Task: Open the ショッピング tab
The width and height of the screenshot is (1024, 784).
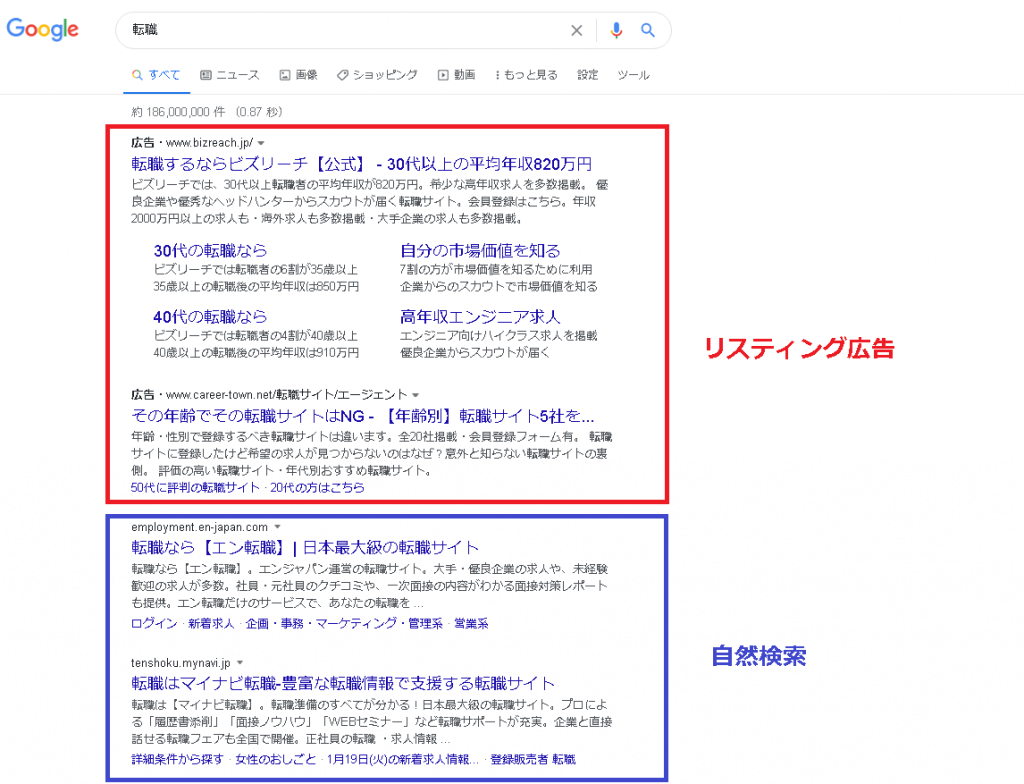Action: [377, 74]
